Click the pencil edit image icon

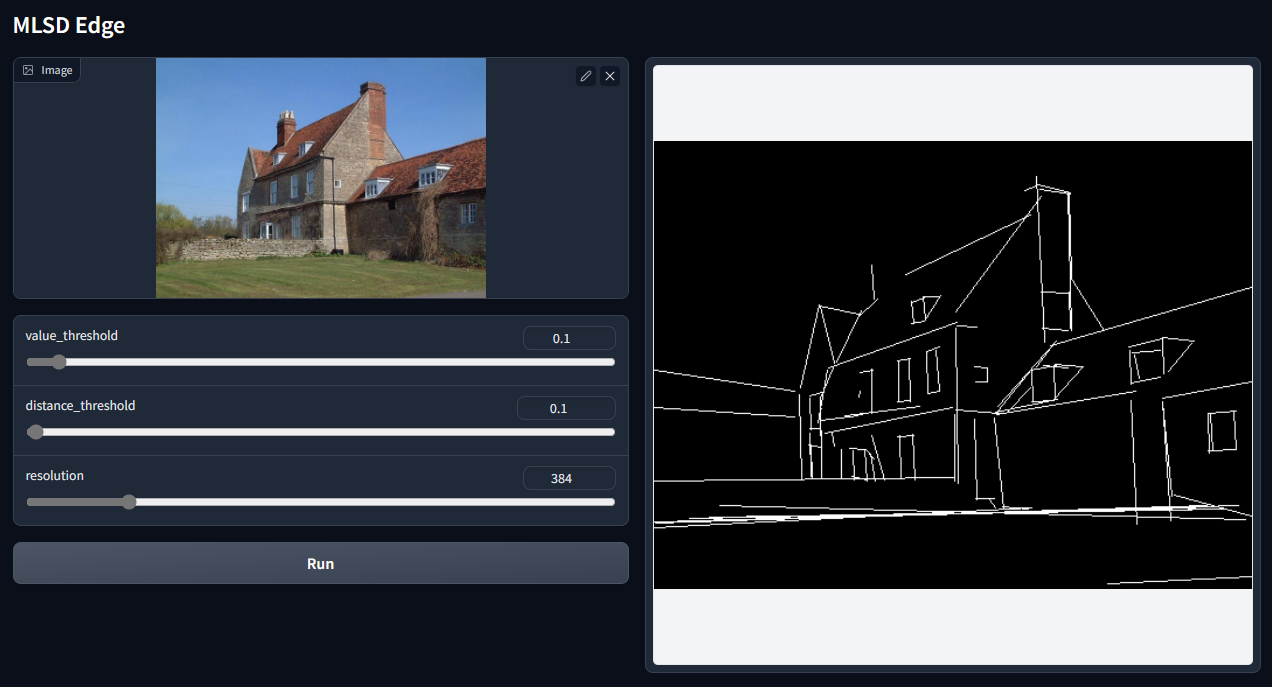click(586, 76)
